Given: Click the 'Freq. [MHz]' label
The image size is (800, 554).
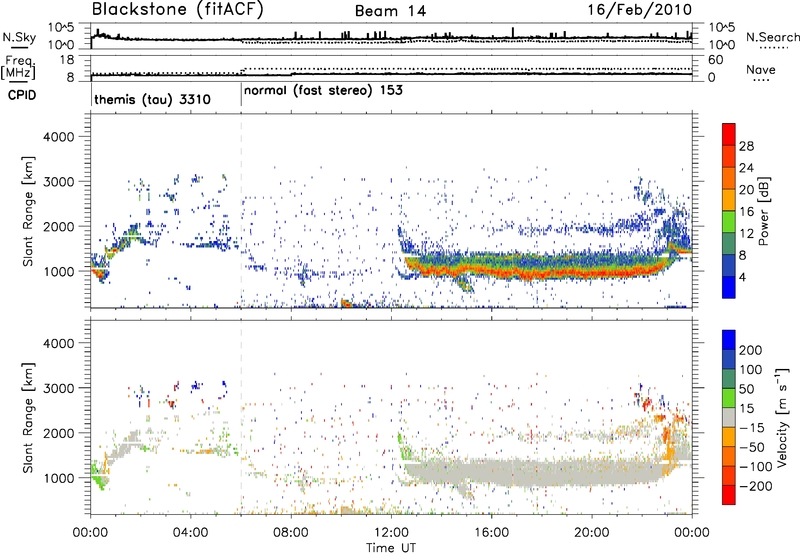Looking at the screenshot, I should [x=18, y=68].
